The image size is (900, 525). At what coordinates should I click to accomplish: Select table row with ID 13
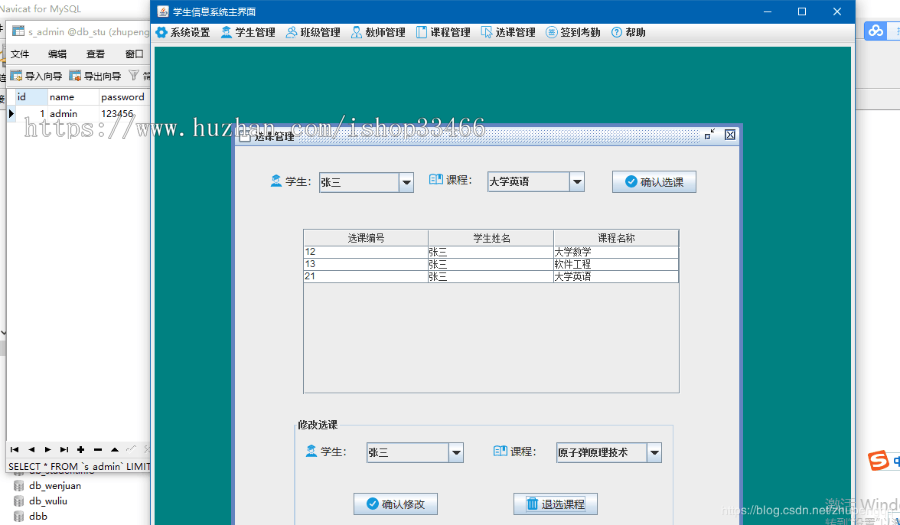[491, 264]
